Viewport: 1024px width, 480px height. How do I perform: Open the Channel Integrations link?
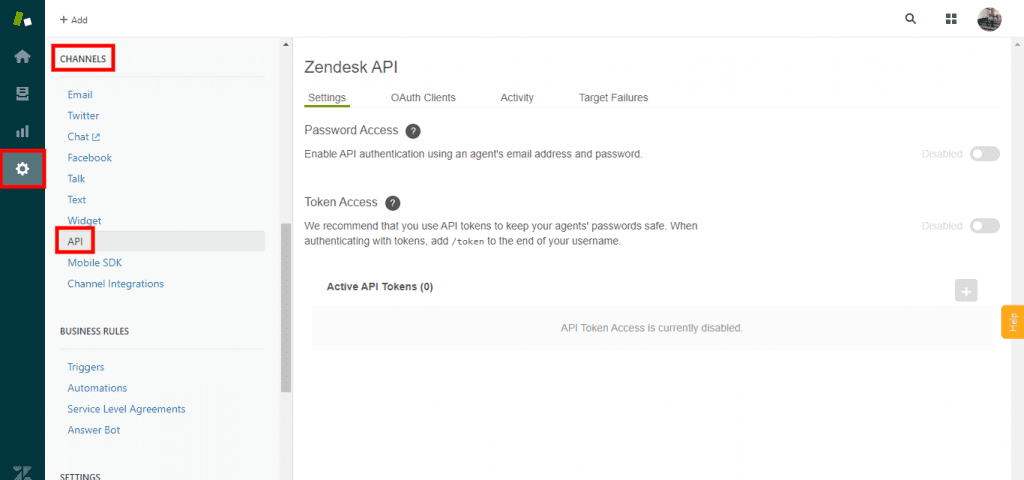pos(116,284)
